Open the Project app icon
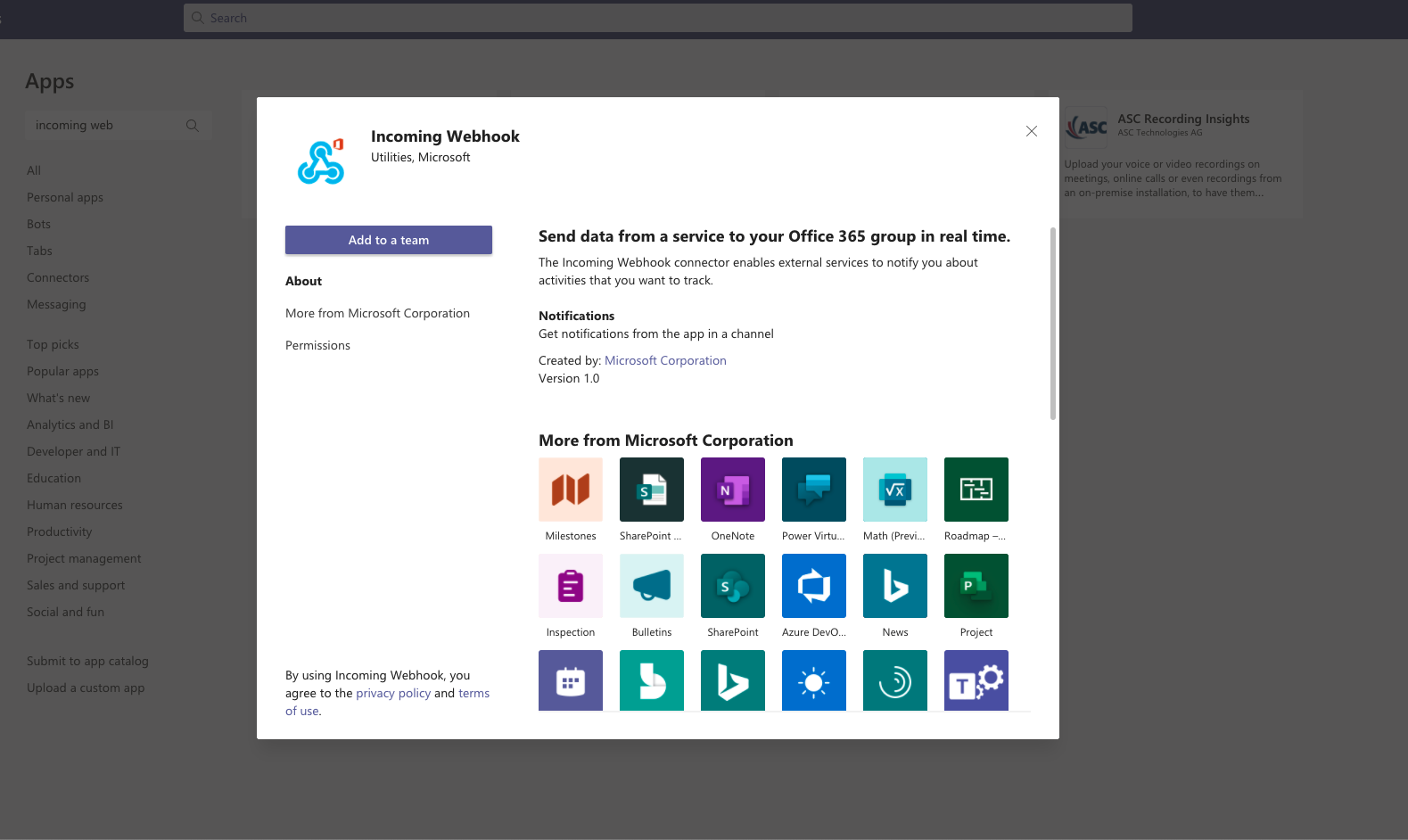The height and width of the screenshot is (840, 1408). coord(976,586)
